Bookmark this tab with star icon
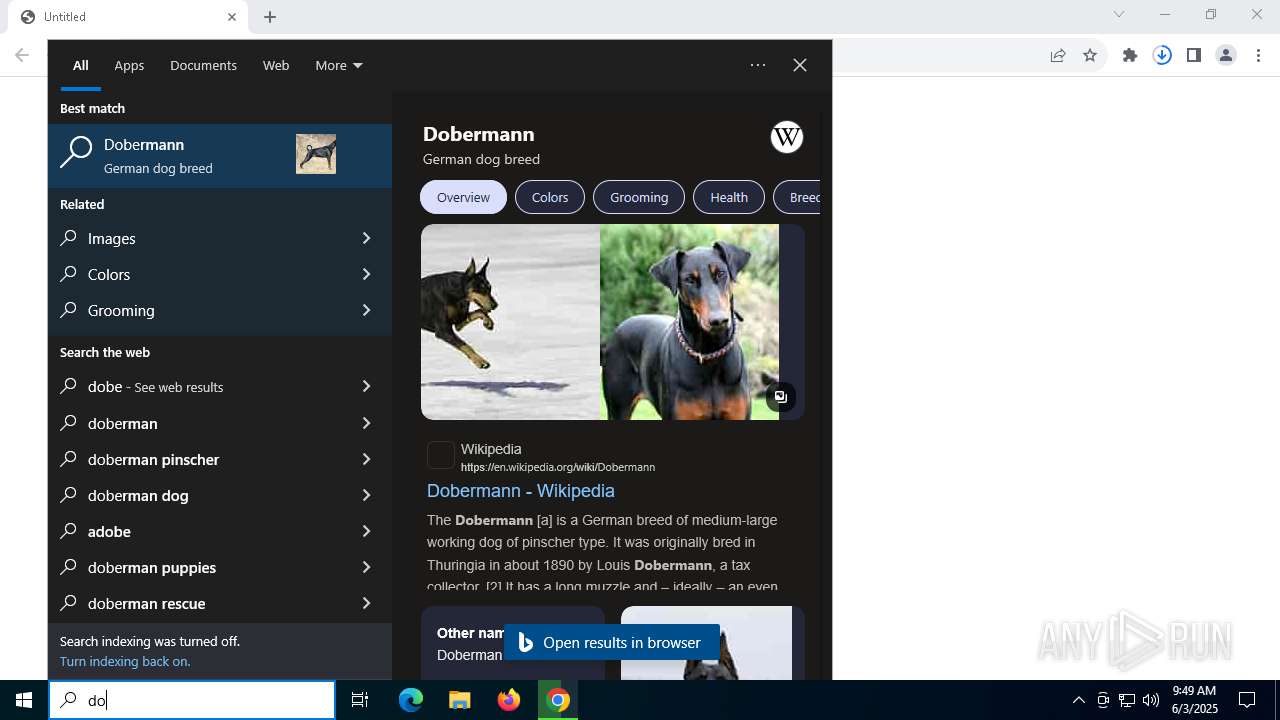 coord(1090,55)
